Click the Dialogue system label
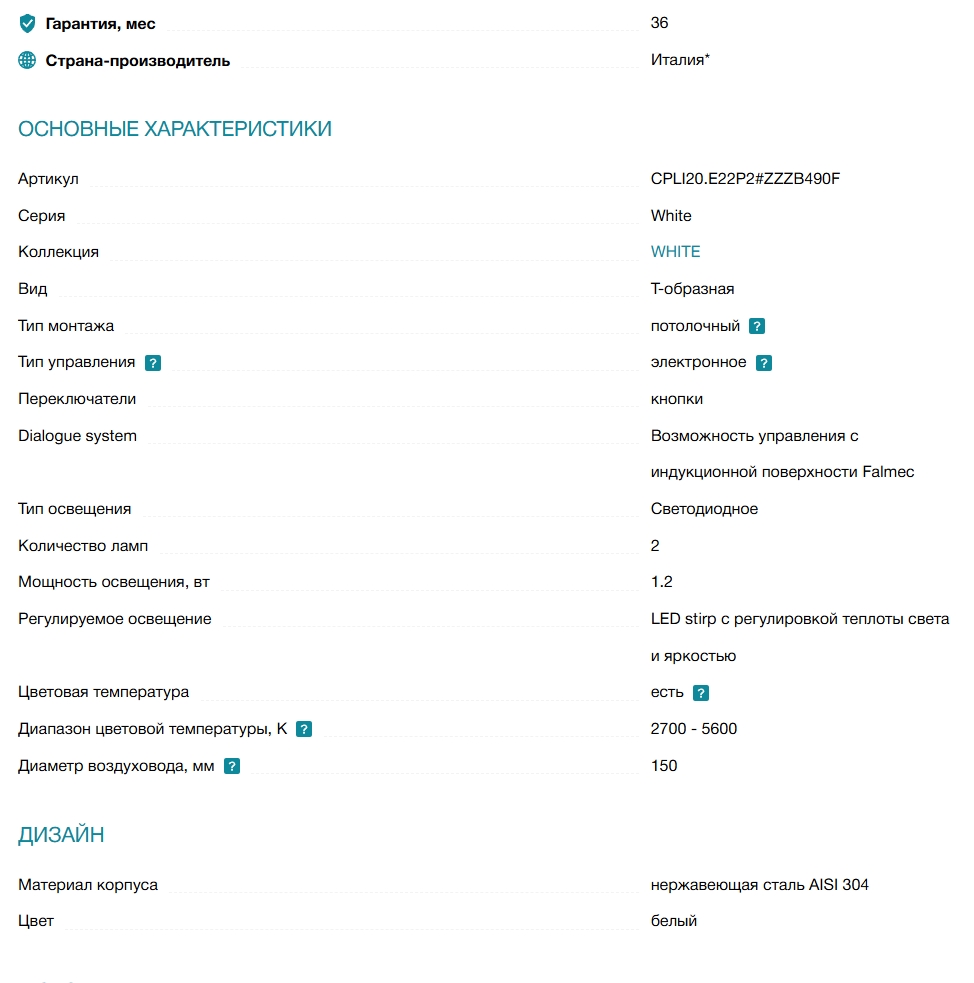Image resolution: width=974 pixels, height=983 pixels. pos(77,436)
